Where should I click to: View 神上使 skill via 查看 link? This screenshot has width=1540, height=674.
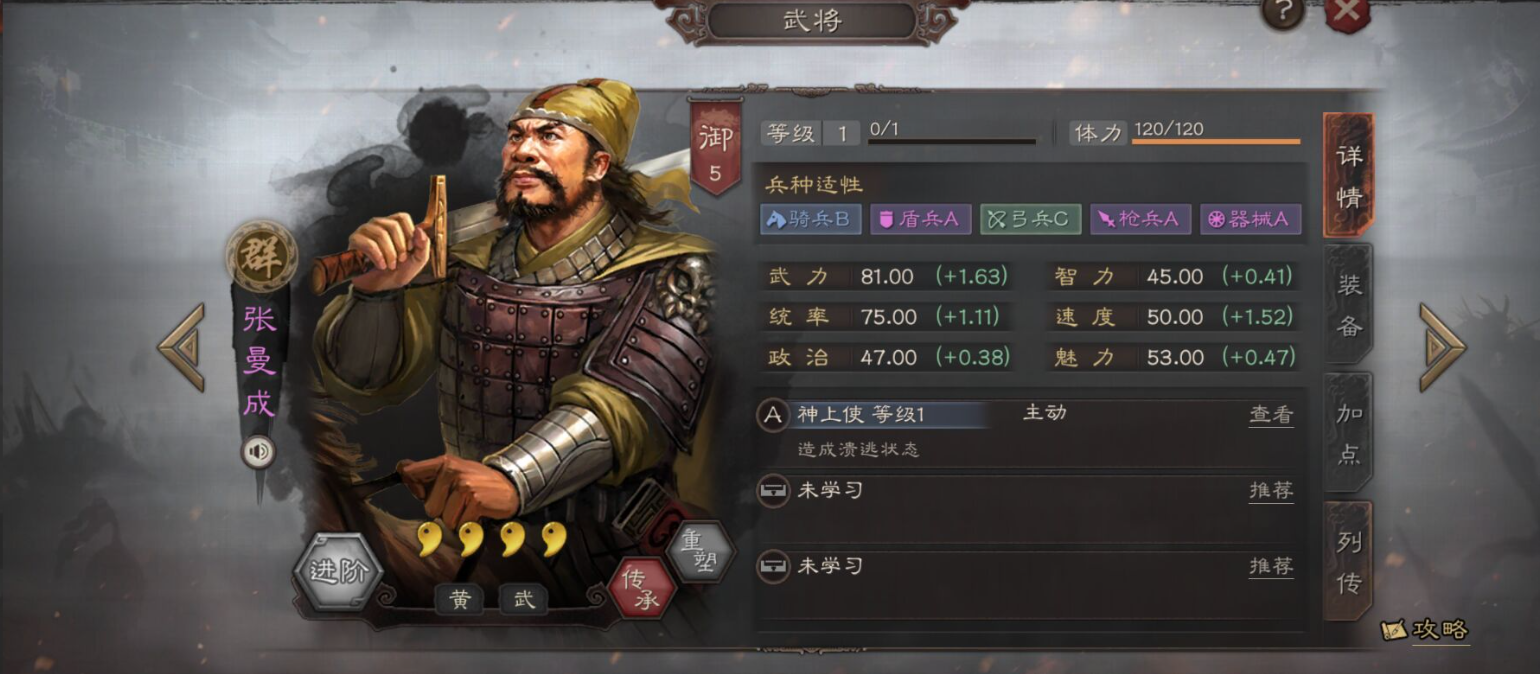click(1271, 415)
